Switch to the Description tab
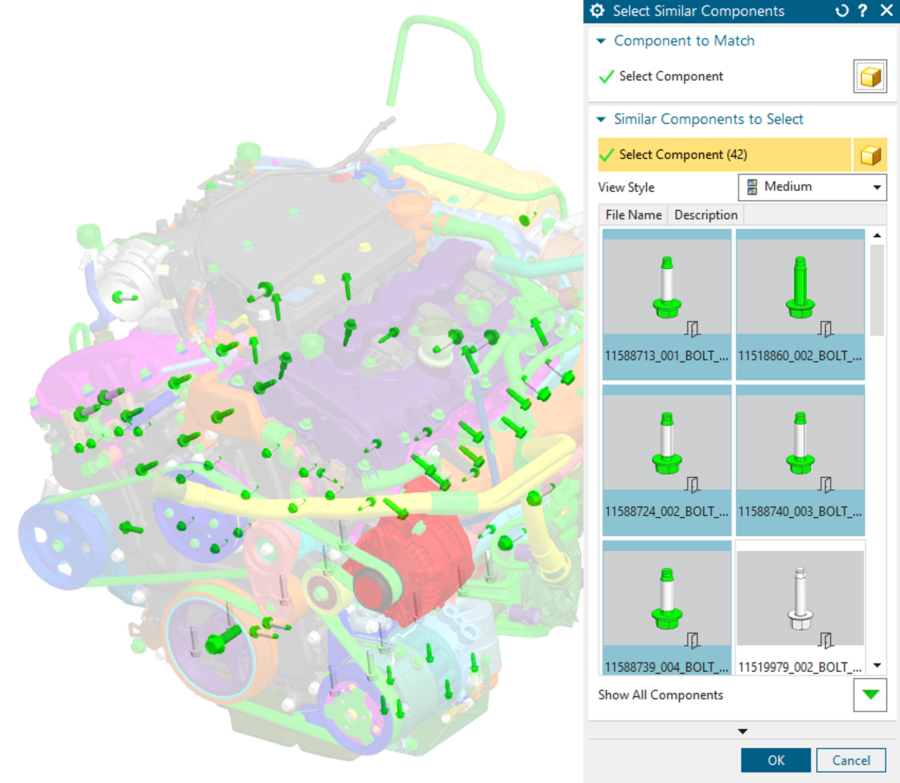The width and height of the screenshot is (900, 783). point(705,214)
